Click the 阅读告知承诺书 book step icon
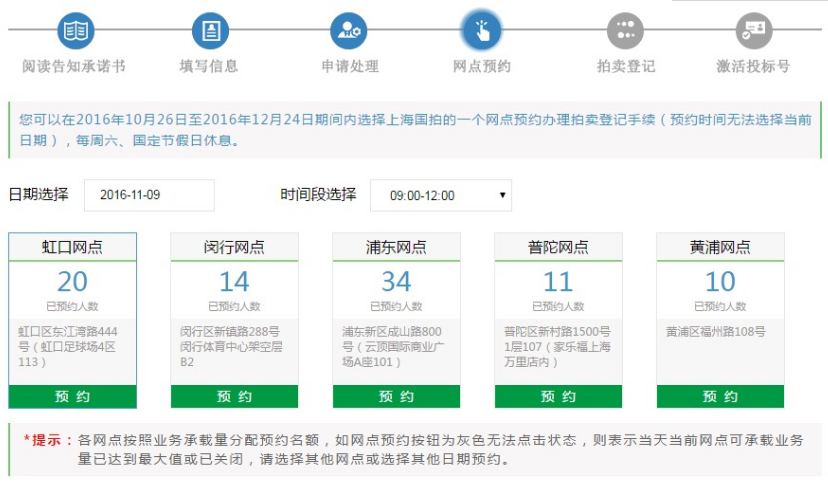Screen dimensions: 828x483 (74, 31)
